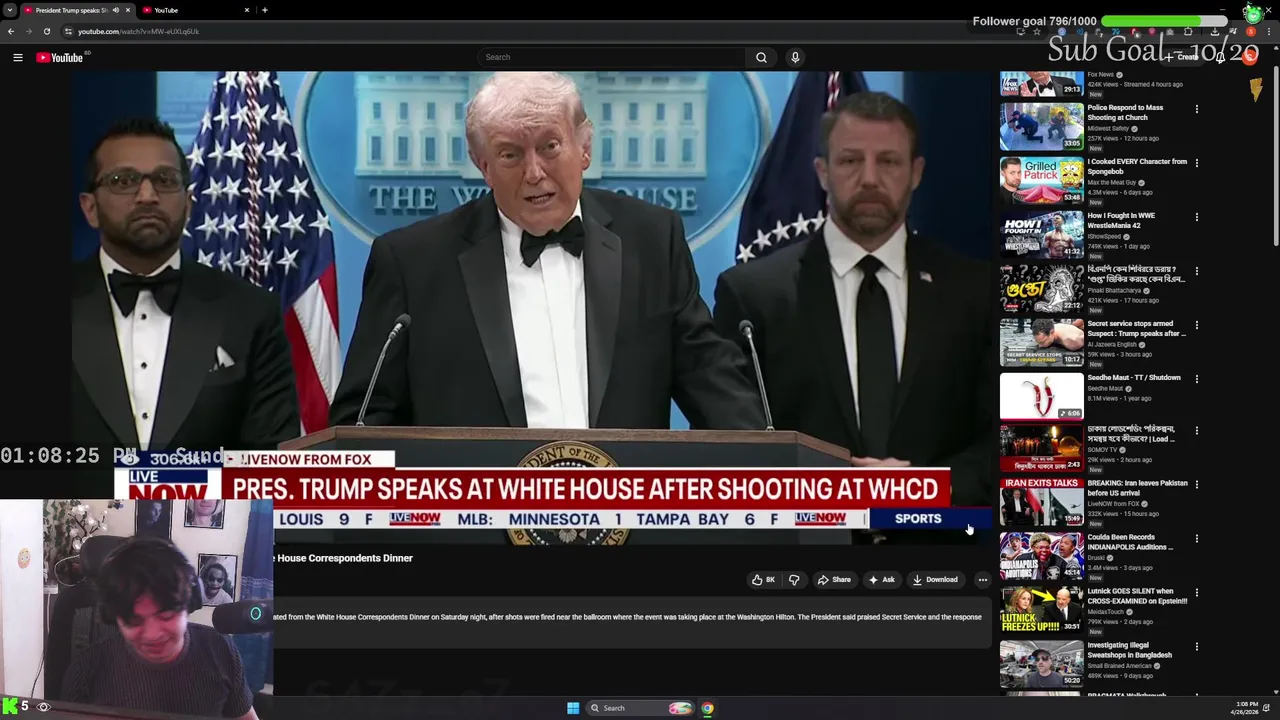Screen dimensions: 1280x720
Task: Open Chrome downloads tray icon
Action: pyautogui.click(x=1215, y=32)
